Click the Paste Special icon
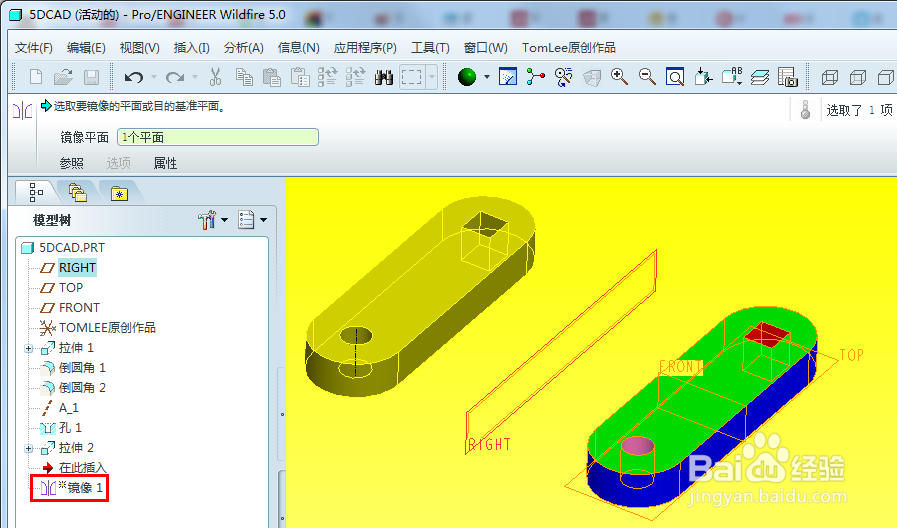897x528 pixels. click(300, 77)
